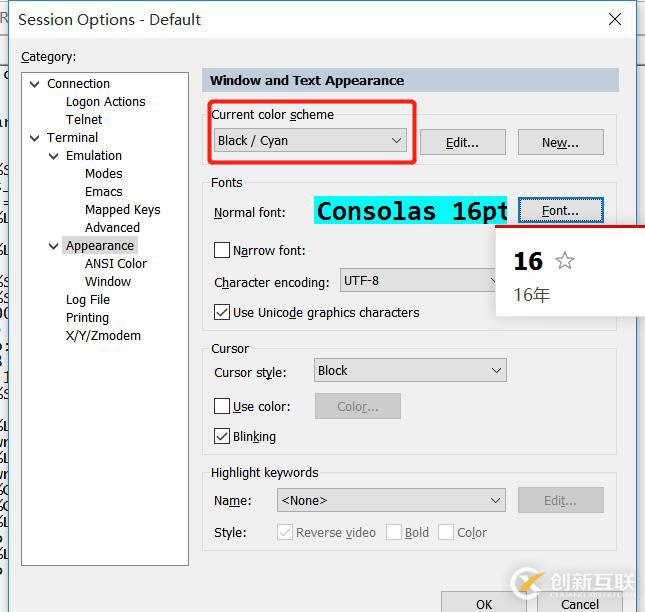The height and width of the screenshot is (612, 645).
Task: Toggle the Reverse video style checkbox
Action: click(285, 532)
